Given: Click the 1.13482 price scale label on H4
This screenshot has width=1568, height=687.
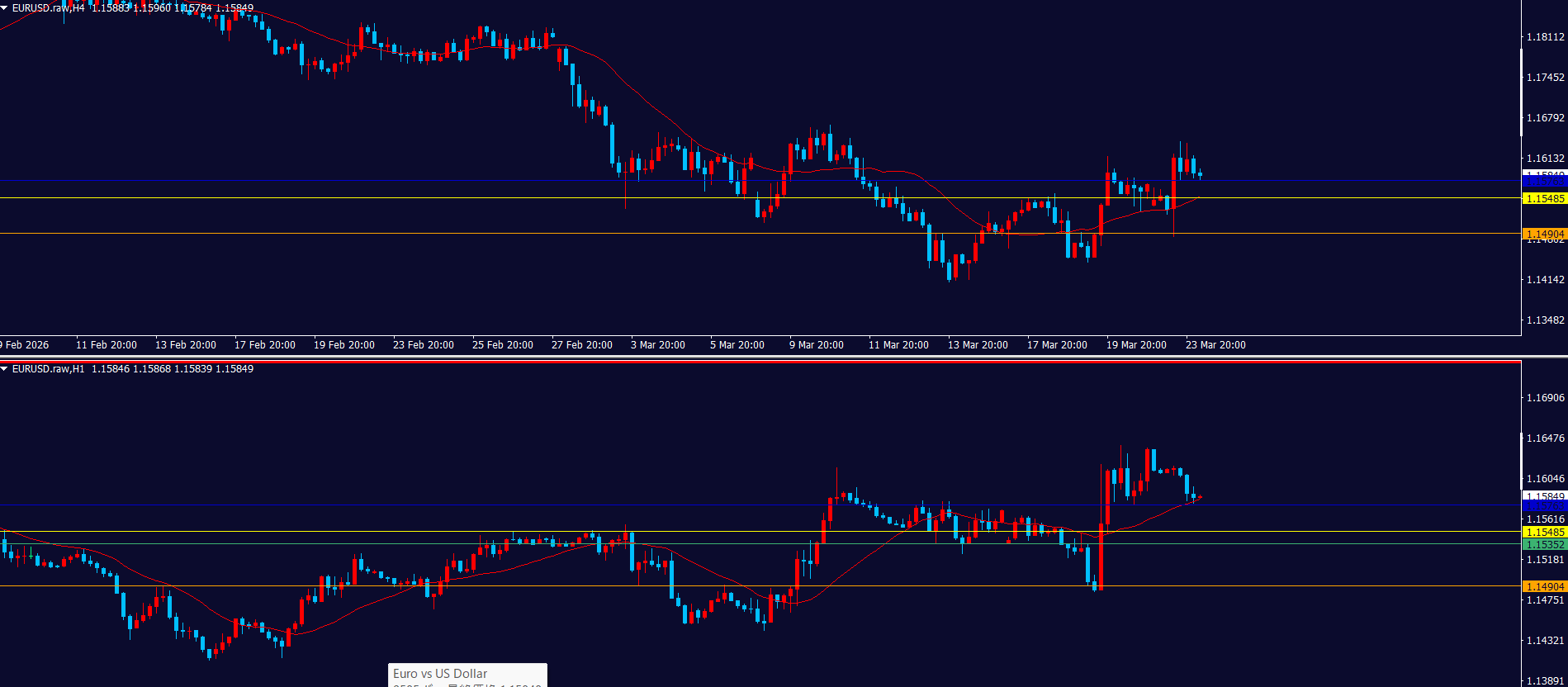Looking at the screenshot, I should point(1545,320).
